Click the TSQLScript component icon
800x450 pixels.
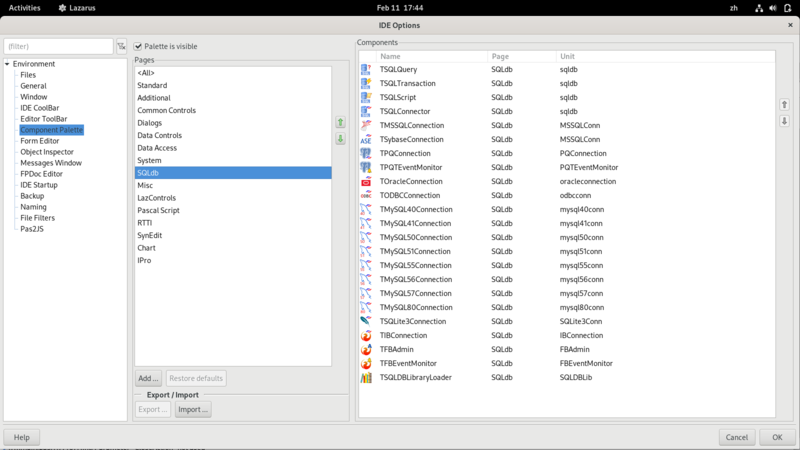tap(366, 97)
